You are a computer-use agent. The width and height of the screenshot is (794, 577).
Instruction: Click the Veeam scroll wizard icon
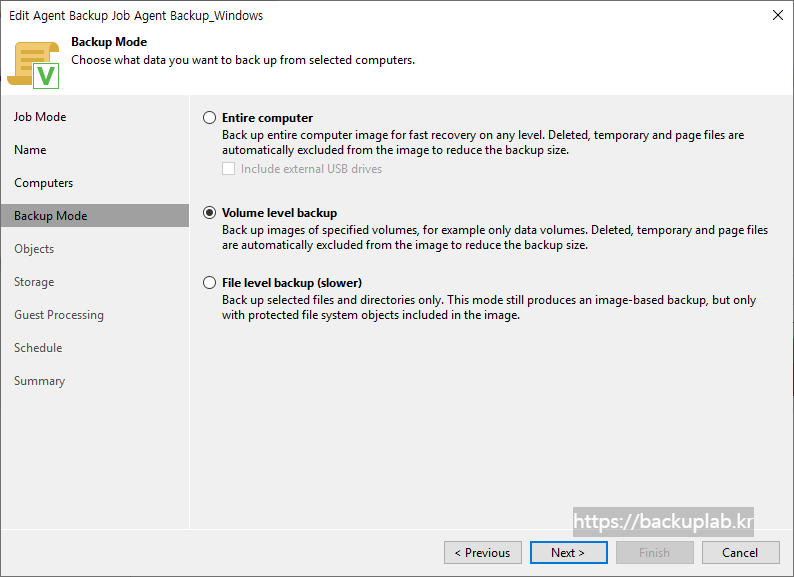(33, 65)
